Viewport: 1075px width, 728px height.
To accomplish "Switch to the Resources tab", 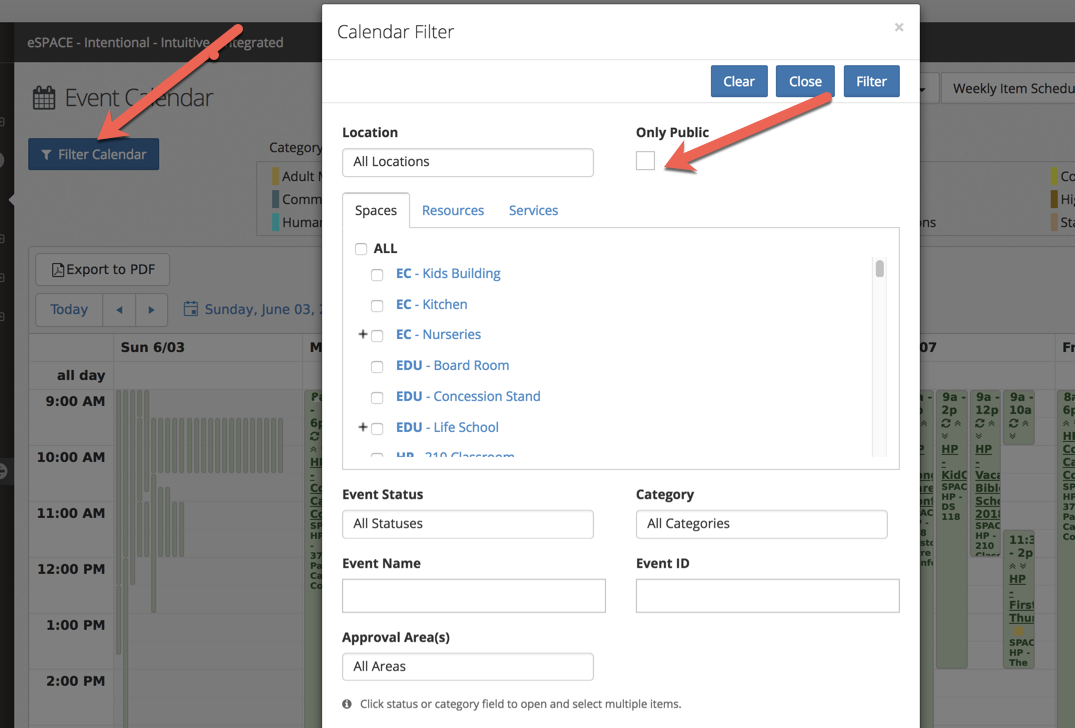I will pyautogui.click(x=452, y=210).
